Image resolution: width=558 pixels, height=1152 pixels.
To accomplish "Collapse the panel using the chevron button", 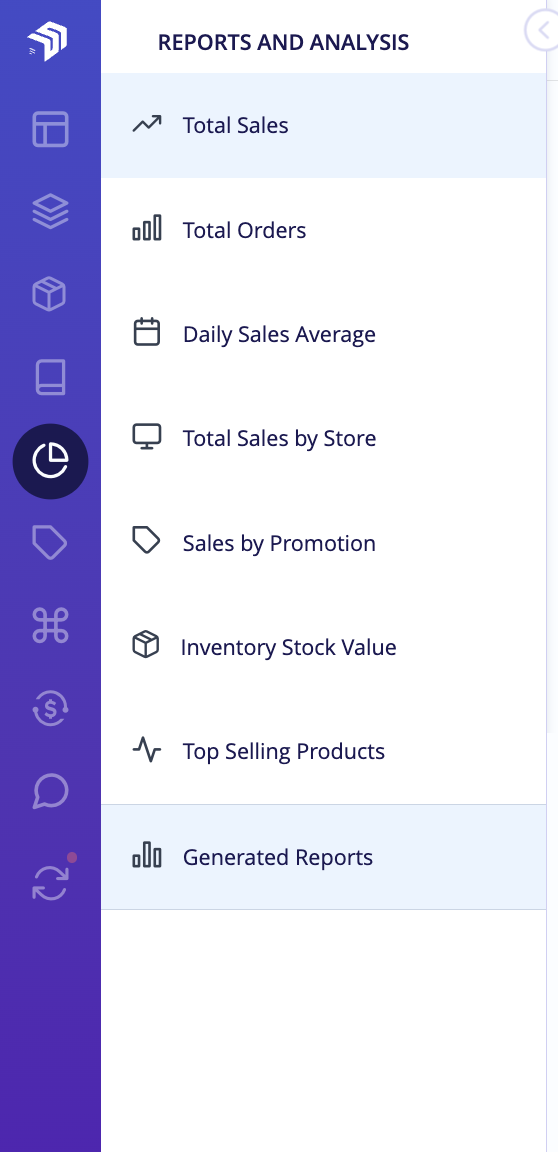I will tap(541, 30).
